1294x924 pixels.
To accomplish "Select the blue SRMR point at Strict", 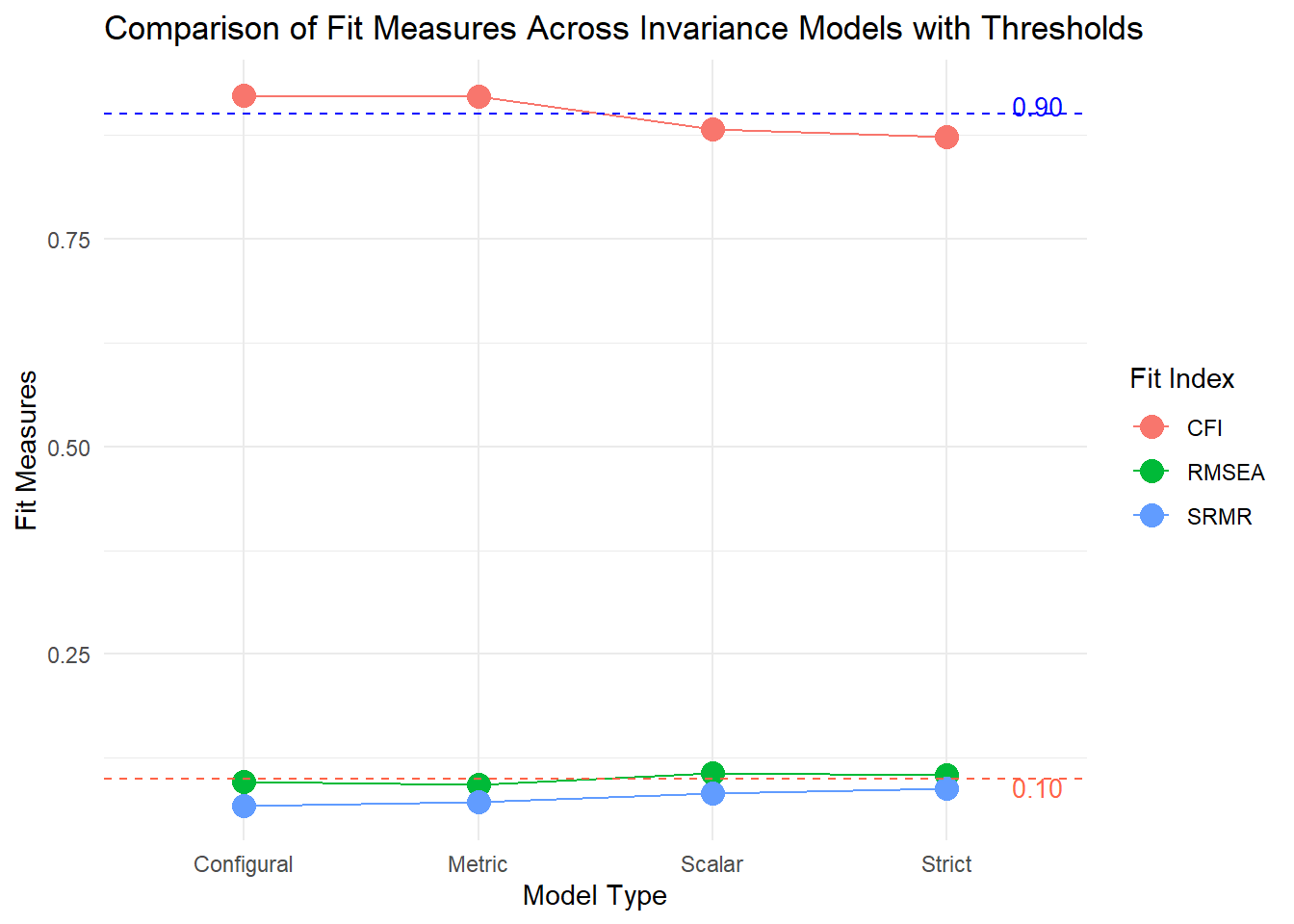I will pos(946,789).
